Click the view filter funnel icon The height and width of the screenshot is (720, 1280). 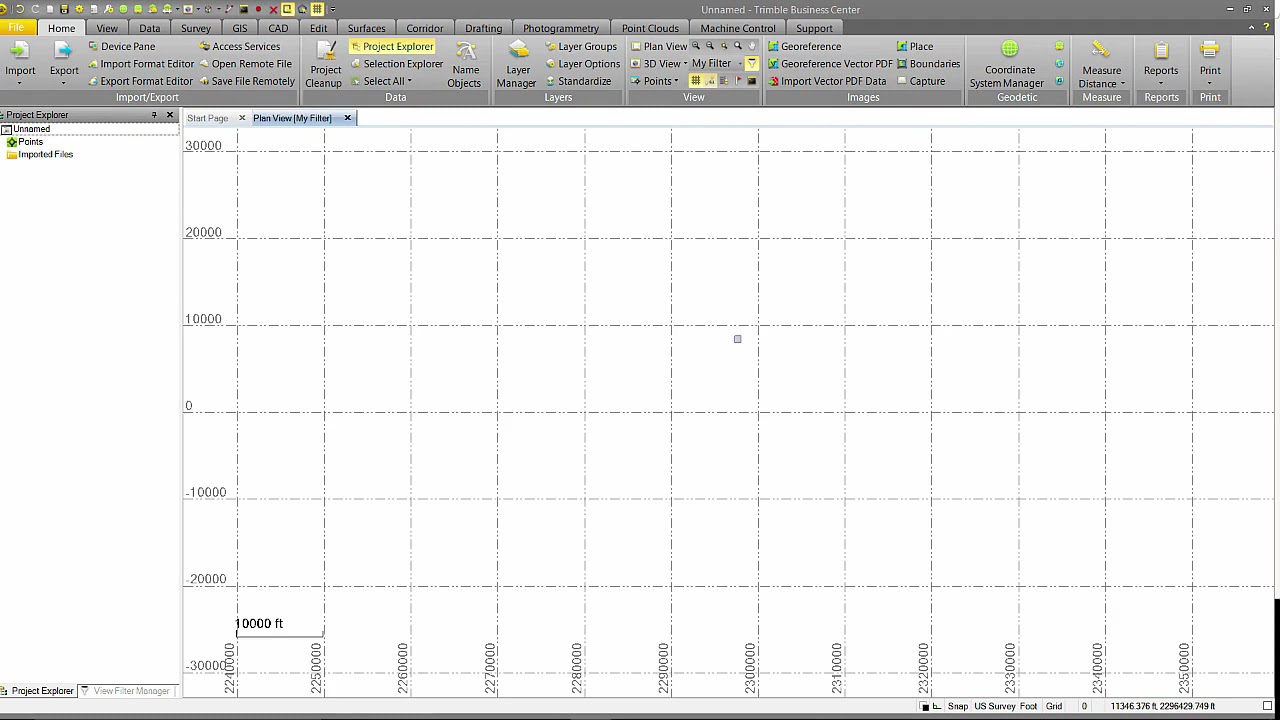pos(752,64)
